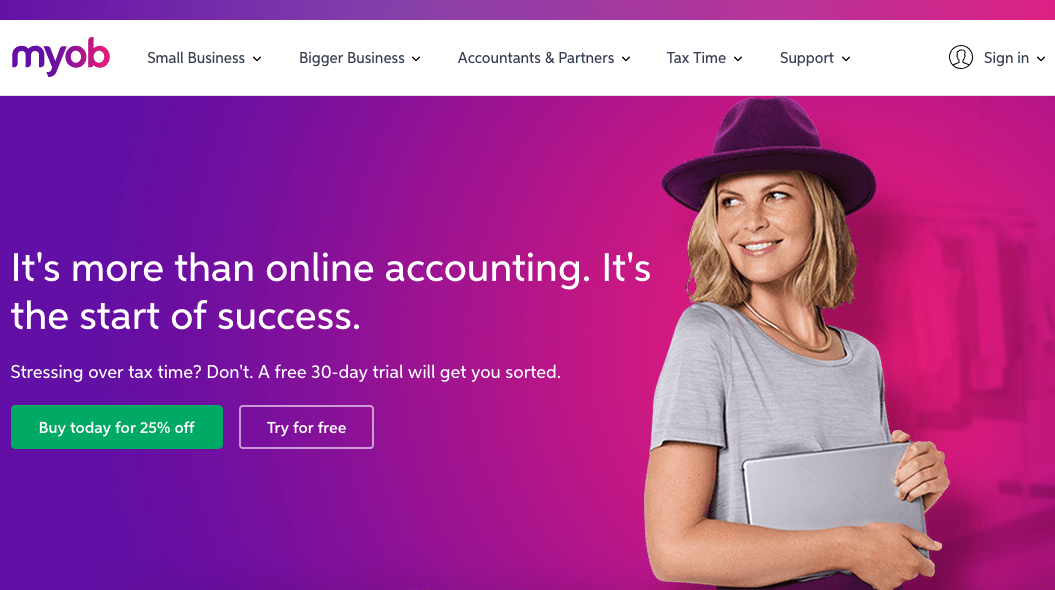Open the Support menu

tap(815, 58)
